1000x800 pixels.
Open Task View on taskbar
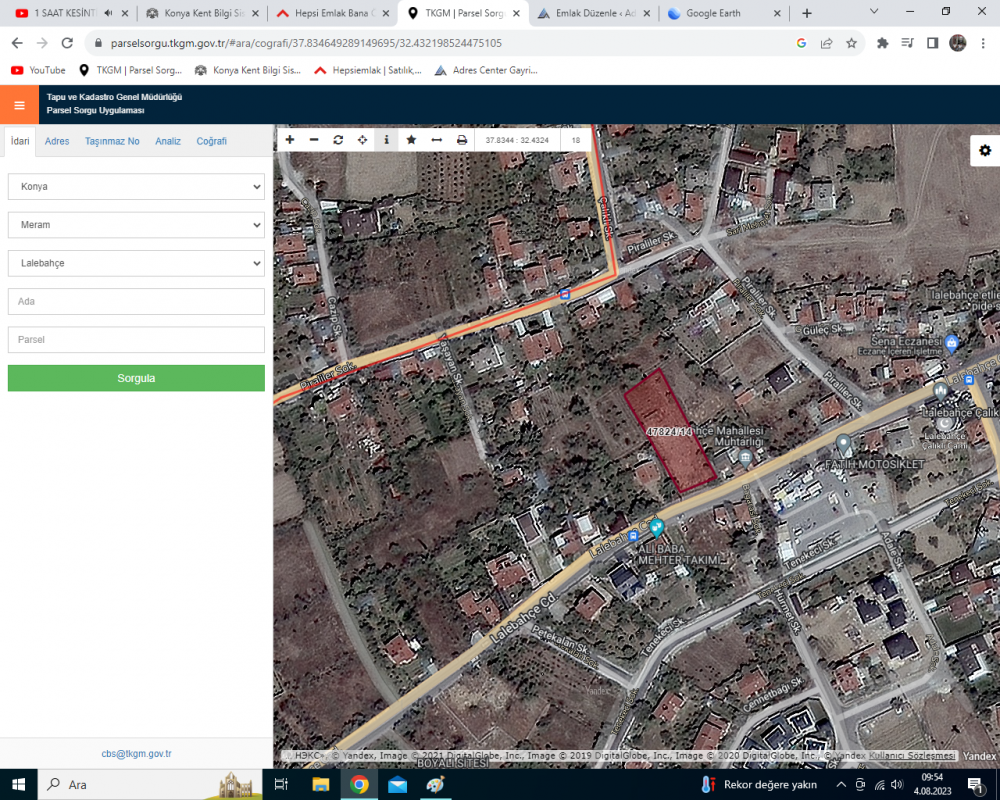[281, 785]
